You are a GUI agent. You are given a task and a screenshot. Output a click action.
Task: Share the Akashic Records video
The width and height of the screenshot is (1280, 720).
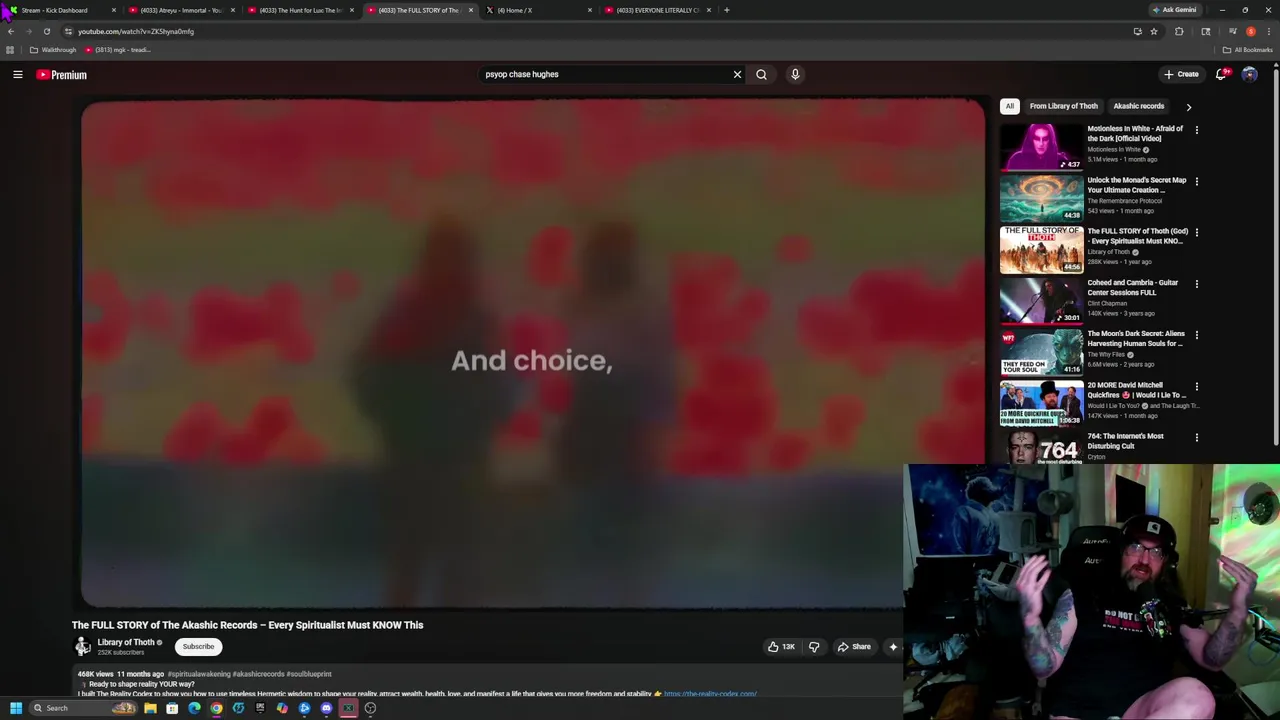[854, 647]
